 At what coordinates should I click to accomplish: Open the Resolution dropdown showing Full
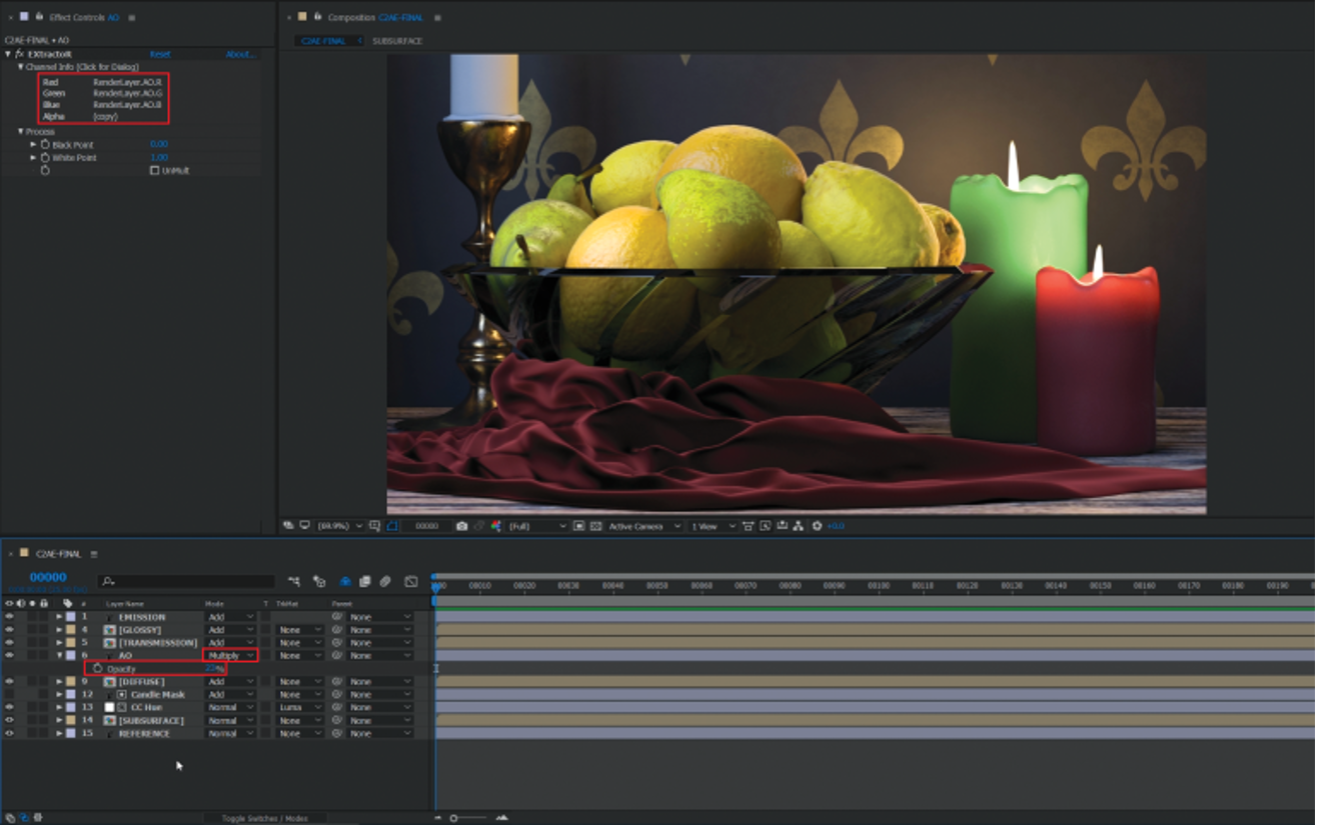(538, 525)
